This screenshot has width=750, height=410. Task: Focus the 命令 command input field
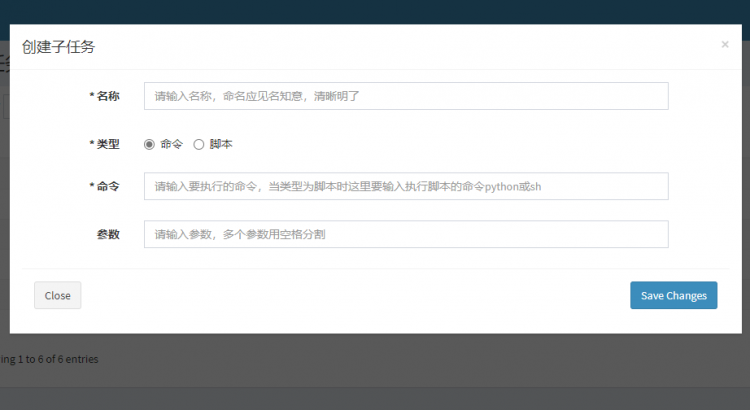[x=406, y=186]
